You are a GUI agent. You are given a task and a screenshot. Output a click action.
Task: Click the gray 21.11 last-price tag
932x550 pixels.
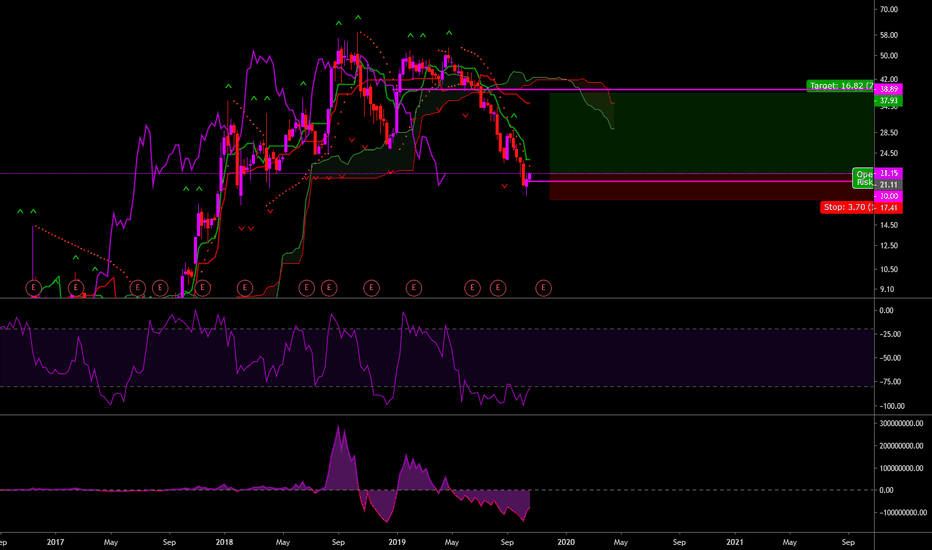pos(889,184)
